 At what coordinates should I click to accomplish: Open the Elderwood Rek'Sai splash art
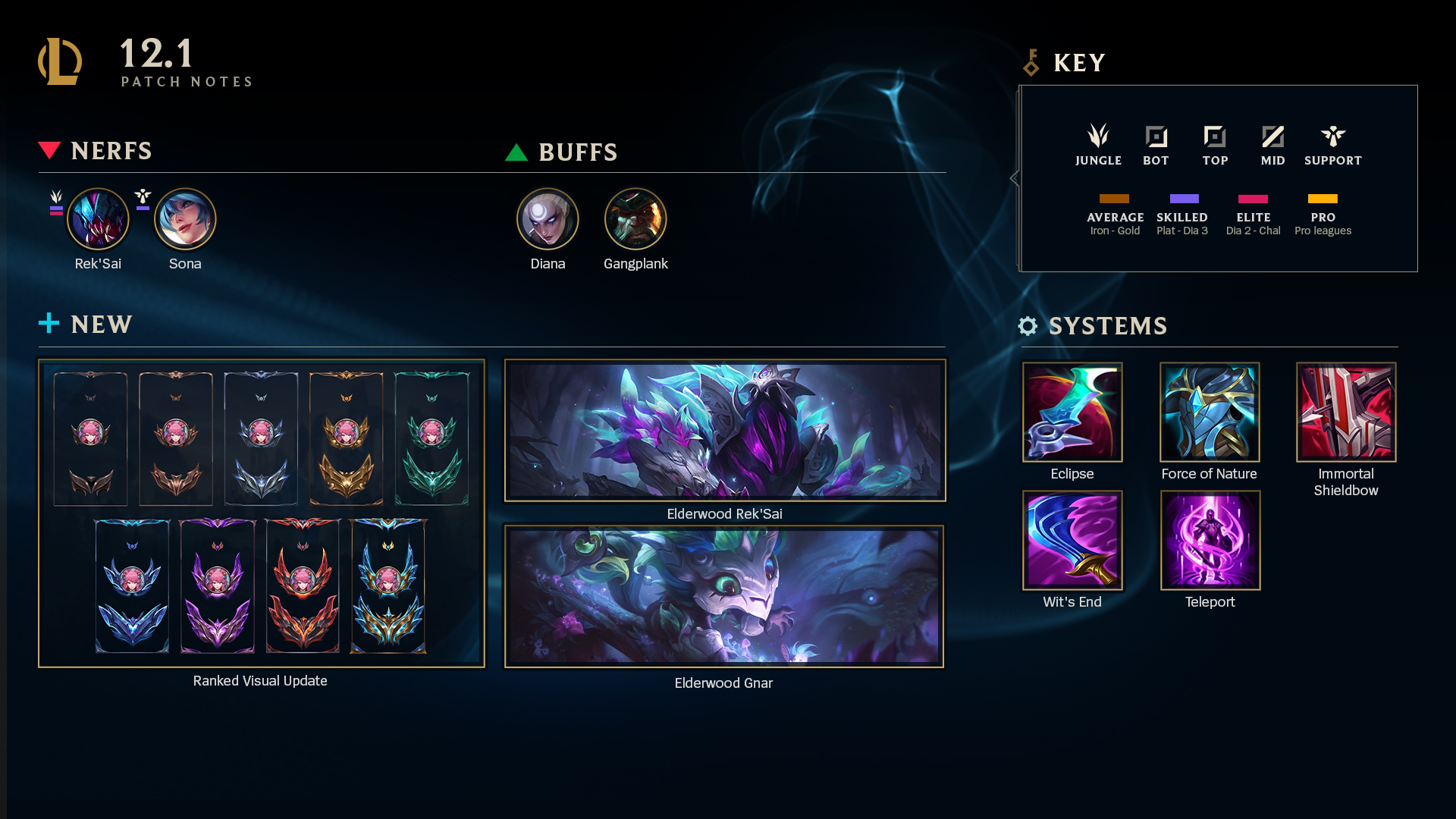click(x=725, y=430)
